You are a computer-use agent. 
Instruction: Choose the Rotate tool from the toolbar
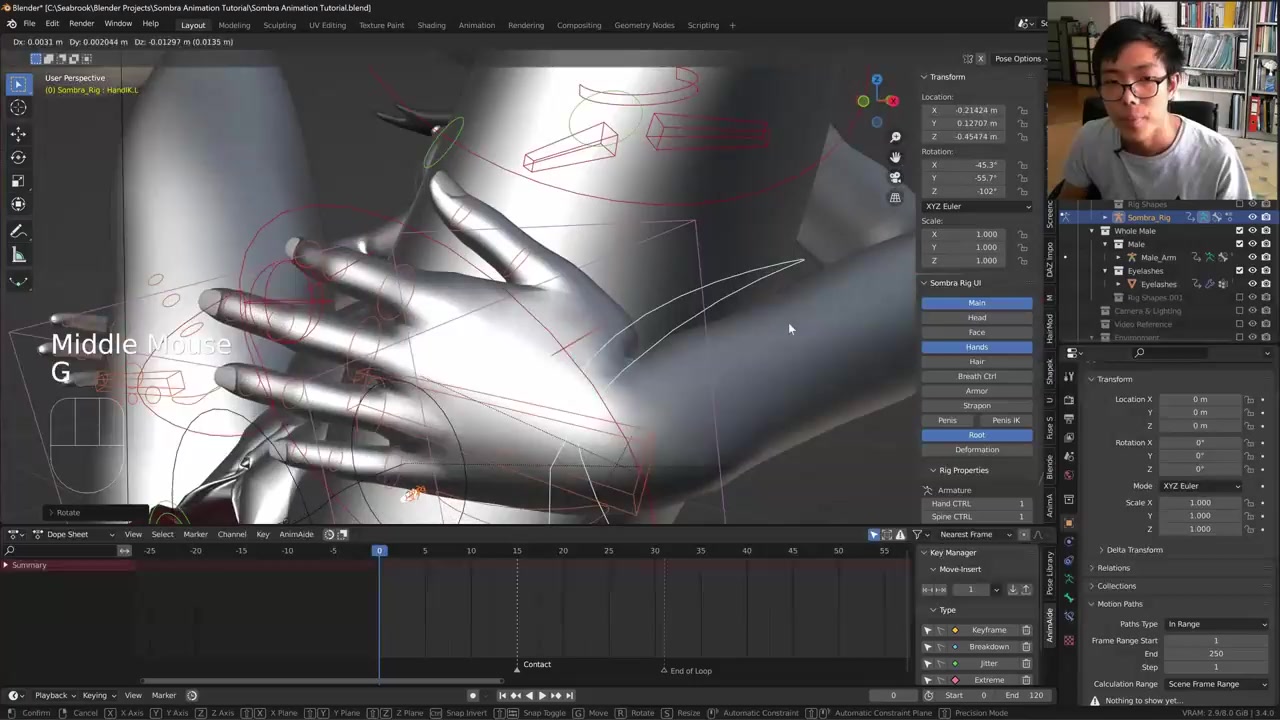(18, 157)
